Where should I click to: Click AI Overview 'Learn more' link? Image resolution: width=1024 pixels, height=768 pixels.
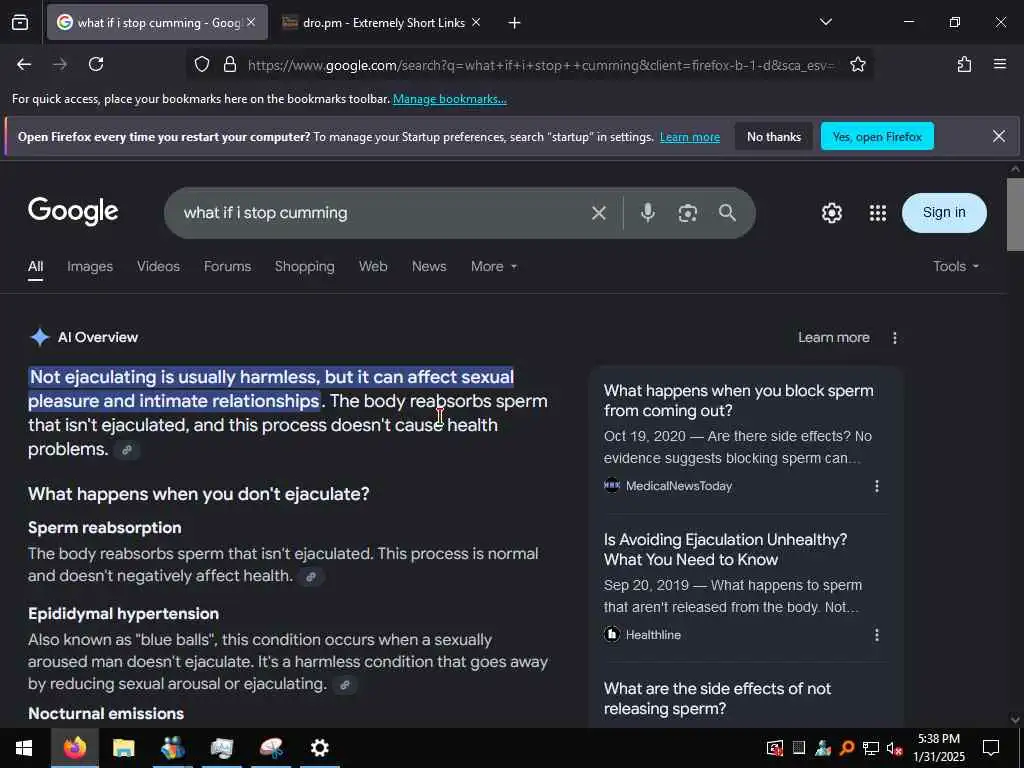[833, 338]
